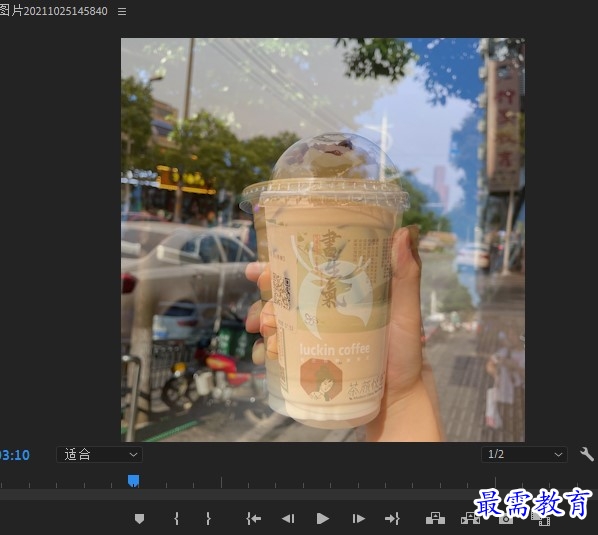This screenshot has width=598, height=535.
Task: Open the program monitor panel menu
Action: (122, 11)
